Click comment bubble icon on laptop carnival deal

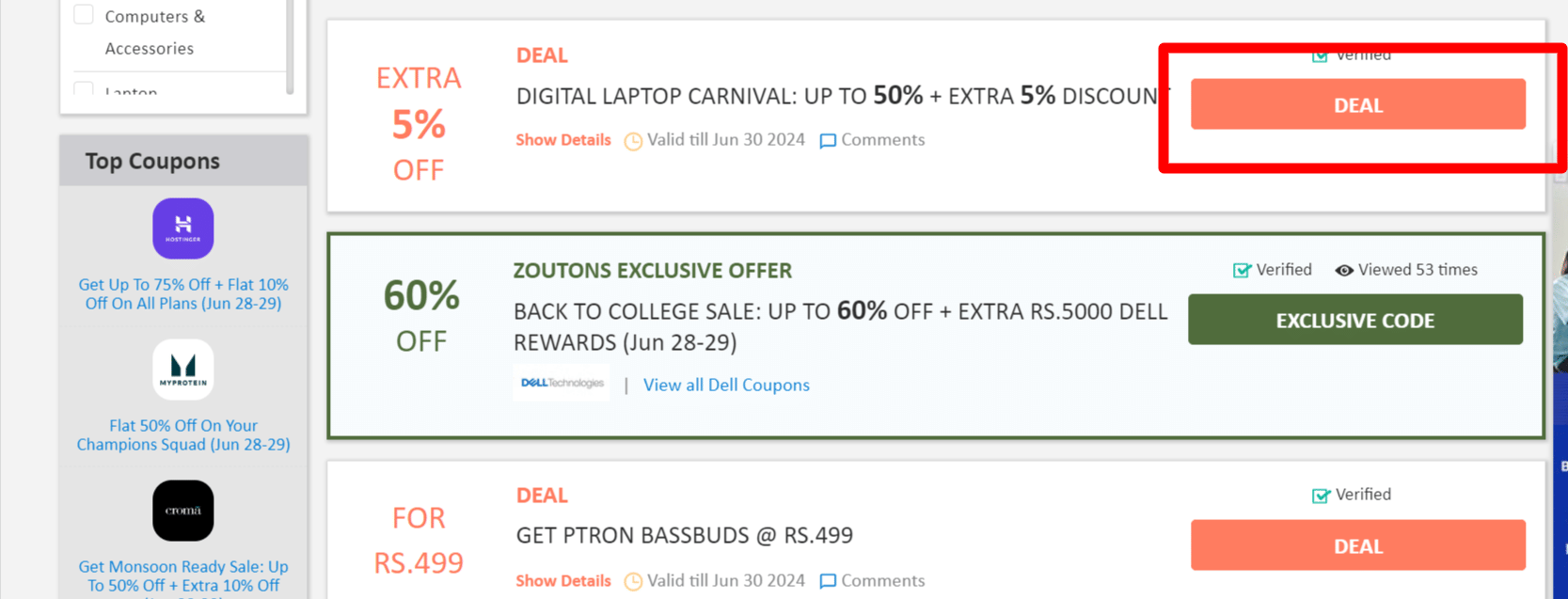828,141
